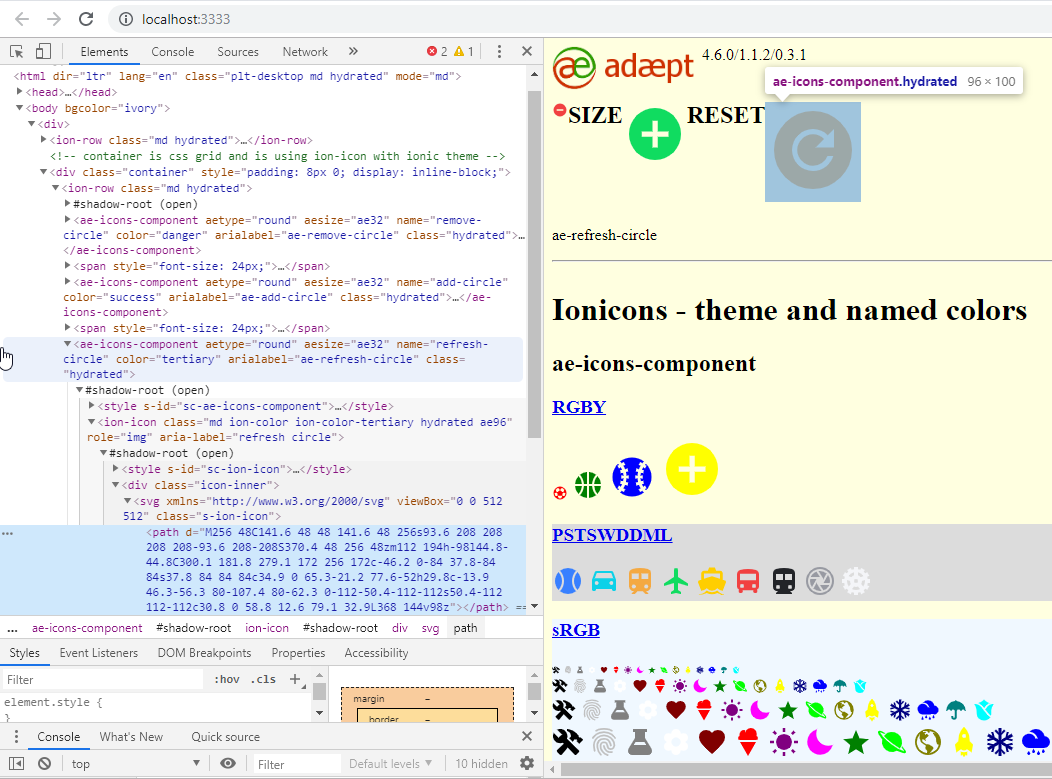Toggle live expression eye icon
The image size is (1052, 779).
pos(228,764)
